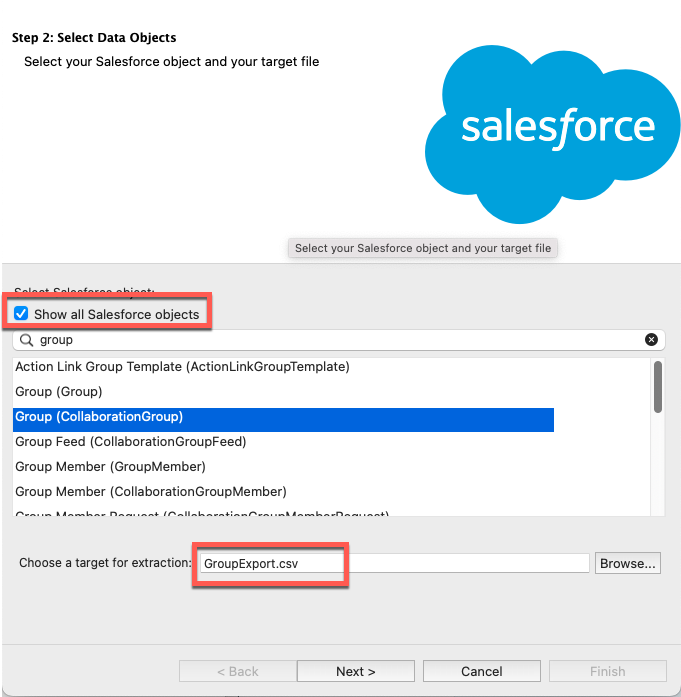Select the Group Member Request object

(201, 515)
